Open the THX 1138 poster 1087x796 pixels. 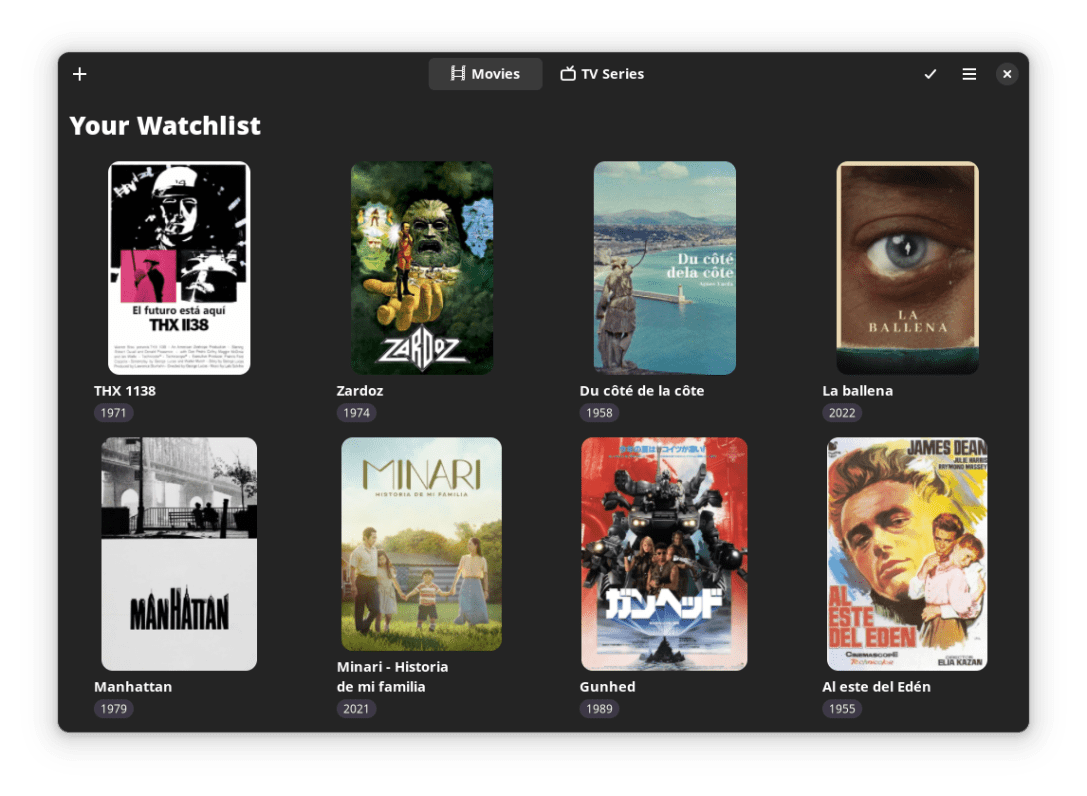pos(179,268)
